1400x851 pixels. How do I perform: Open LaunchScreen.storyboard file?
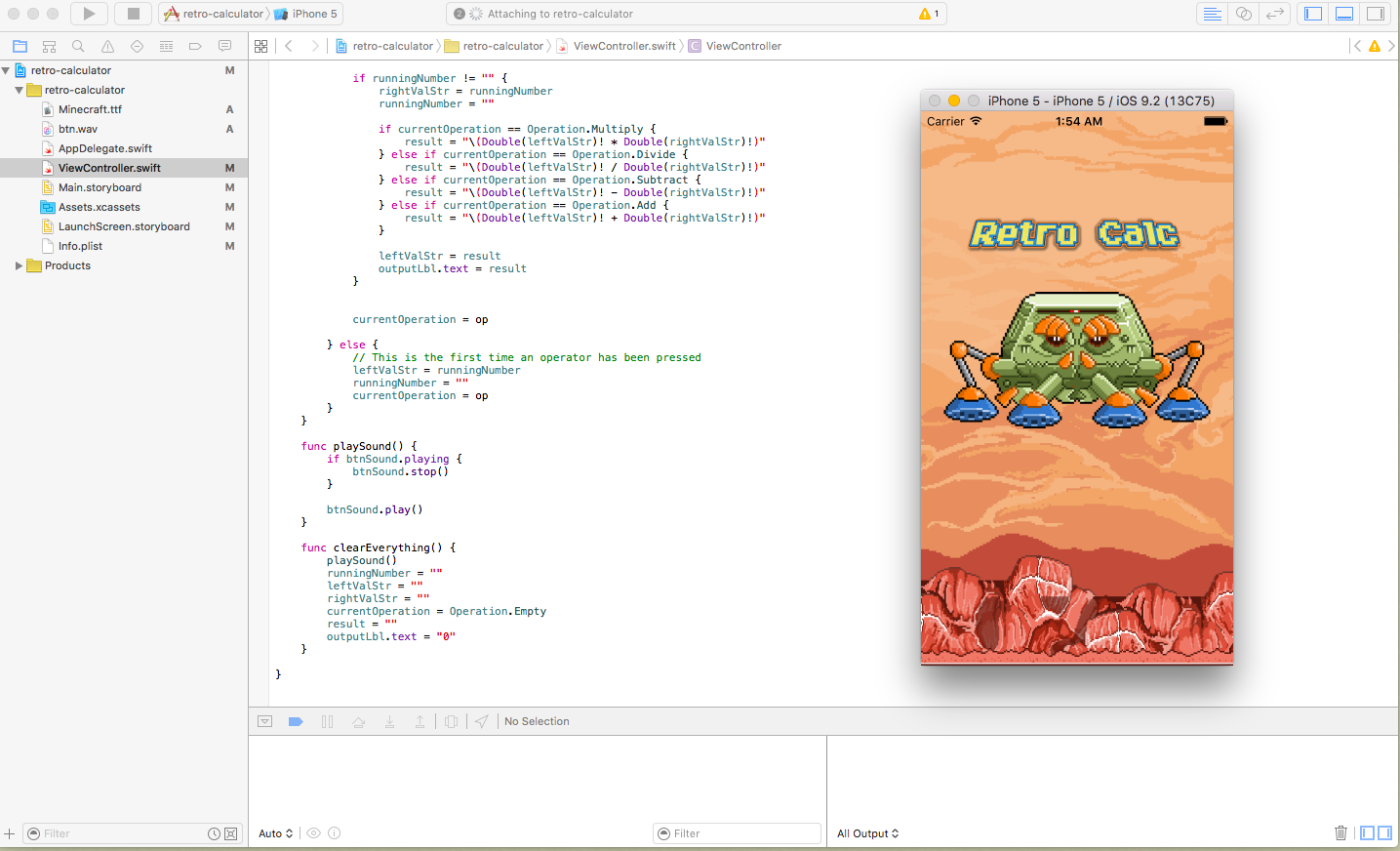(124, 226)
